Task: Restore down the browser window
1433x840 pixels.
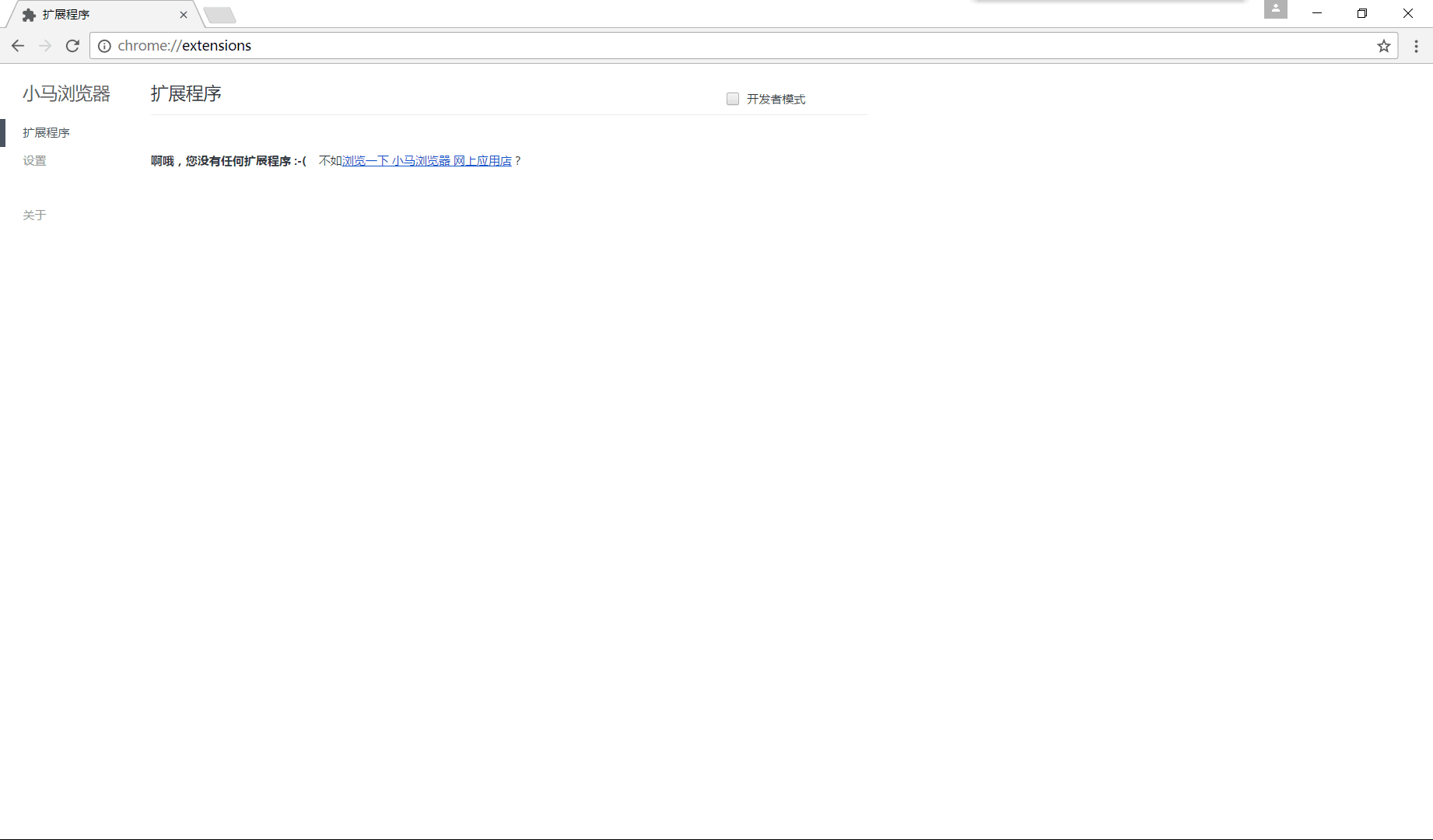Action: coord(1362,13)
